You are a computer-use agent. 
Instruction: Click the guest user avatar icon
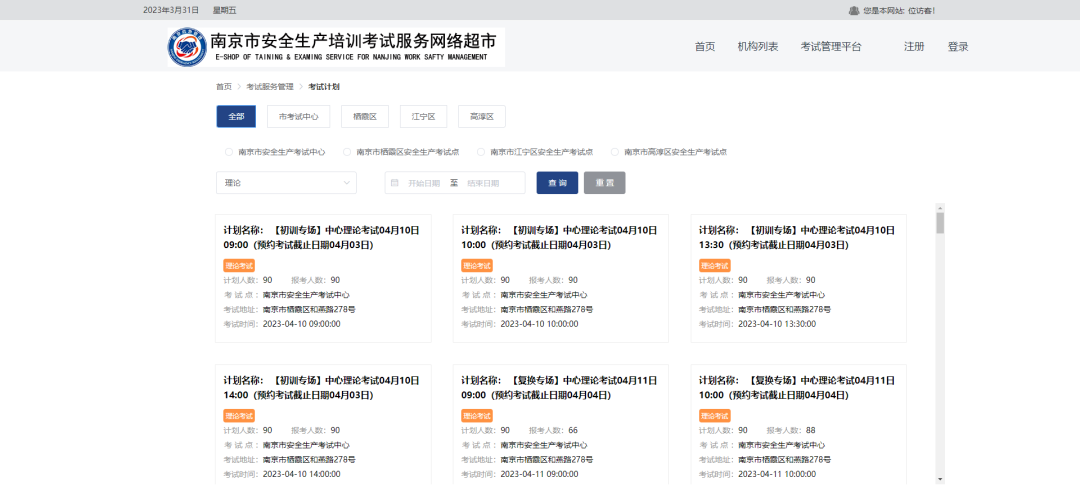(x=853, y=10)
